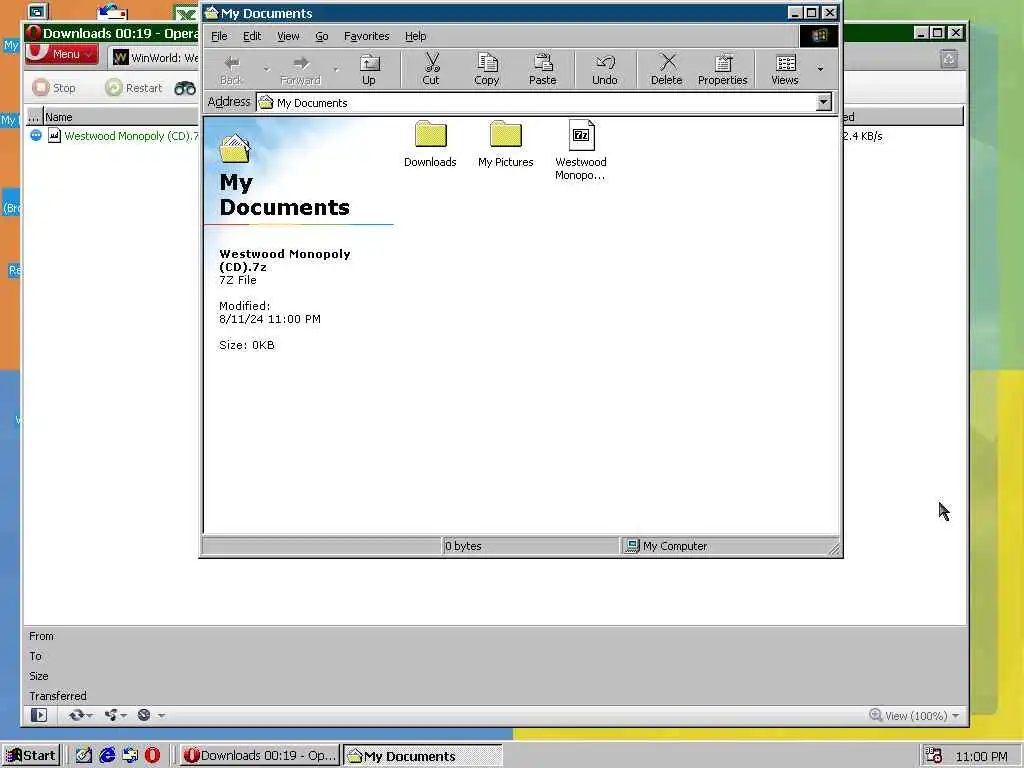The width and height of the screenshot is (1024, 768).
Task: Open the Start menu
Action: tap(31, 756)
